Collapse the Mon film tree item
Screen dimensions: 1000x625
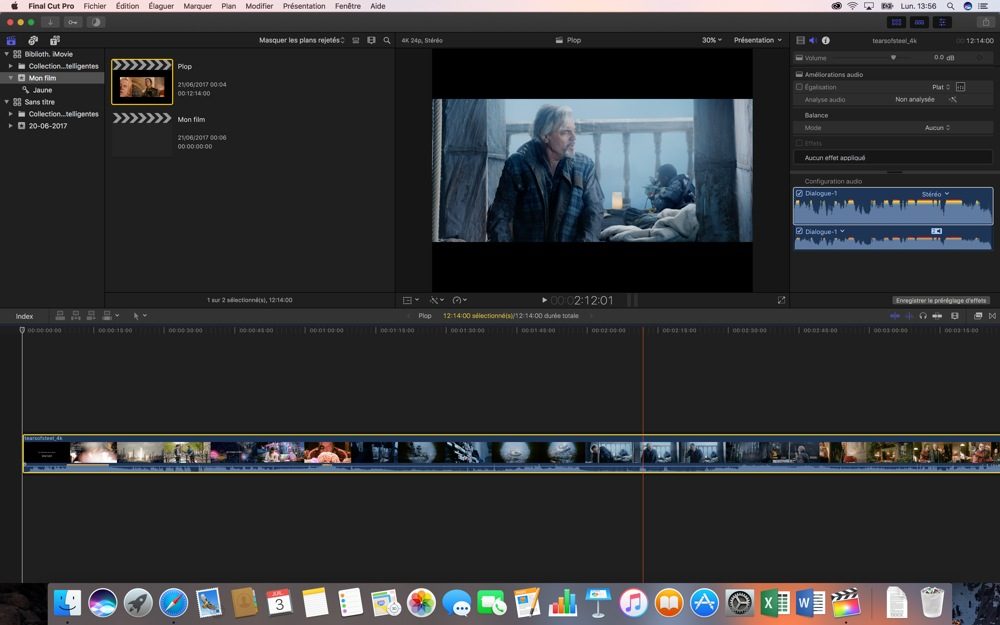coord(10,78)
